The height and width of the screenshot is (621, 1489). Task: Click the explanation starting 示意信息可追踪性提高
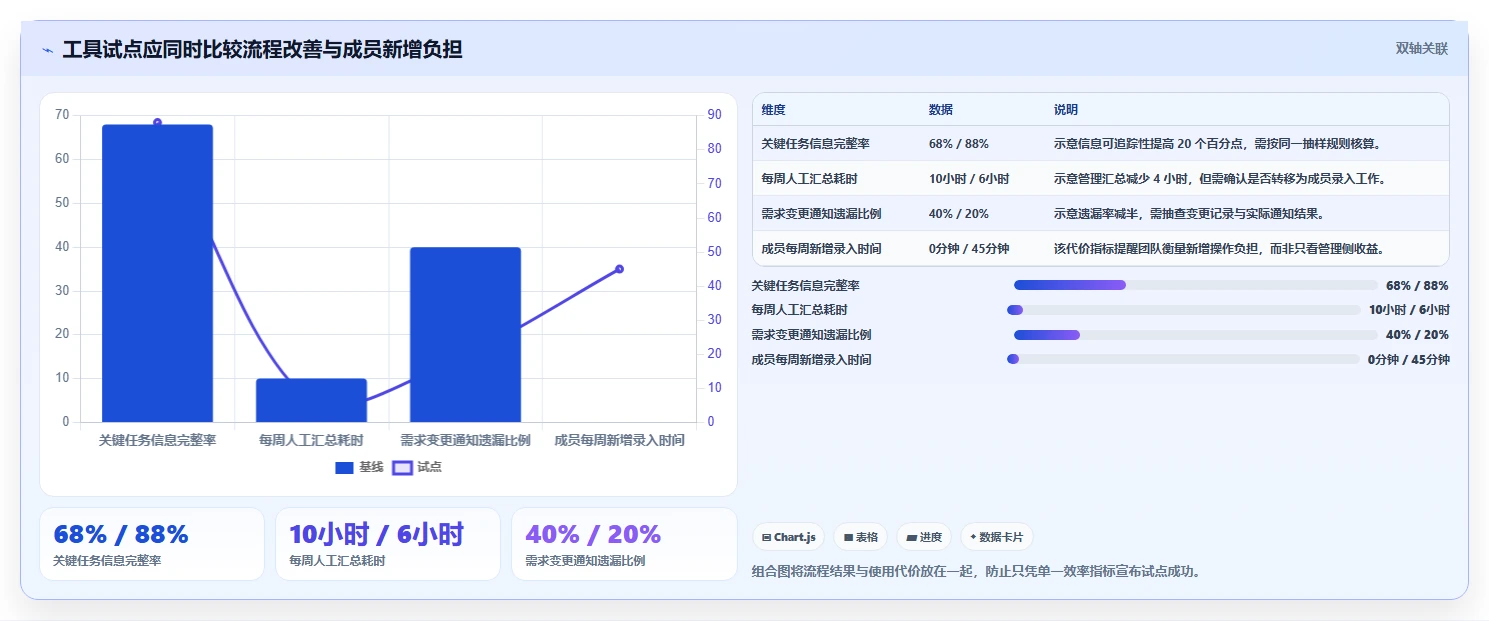tap(1217, 144)
